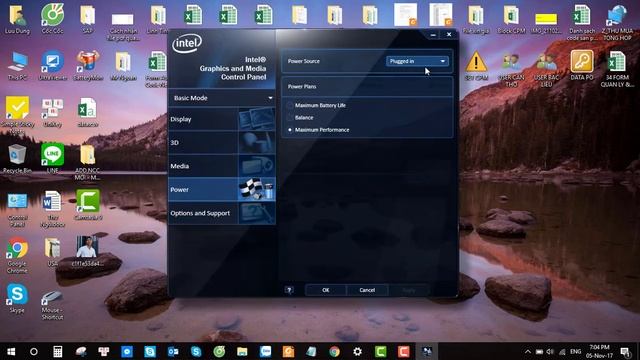Screen dimensions: 640x360
Task: Open the Recycle Bin
Action: tap(17, 159)
